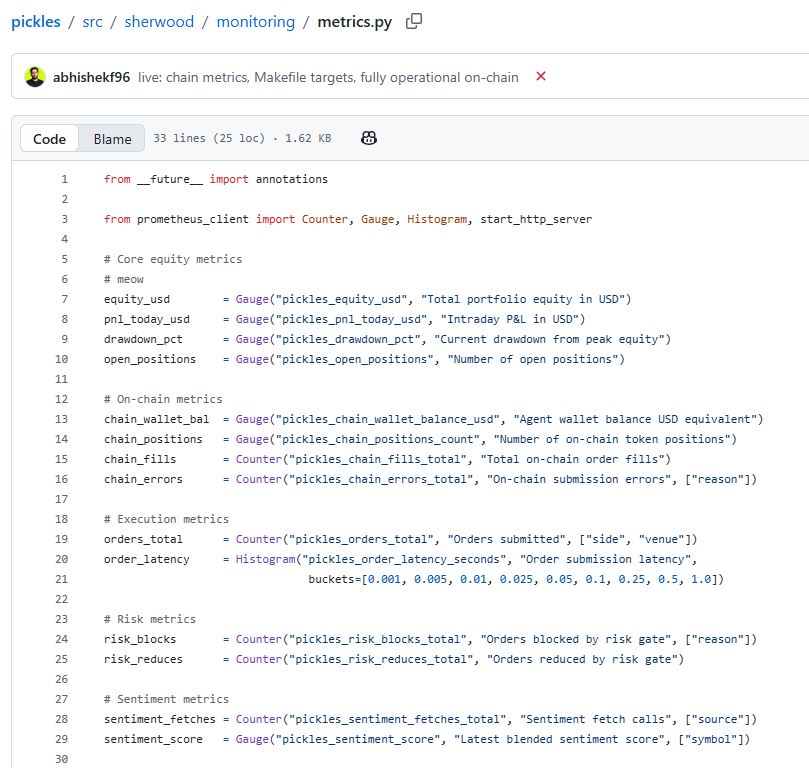Click the 'order_latency' variable name
This screenshot has height=768, width=809.
coord(147,559)
